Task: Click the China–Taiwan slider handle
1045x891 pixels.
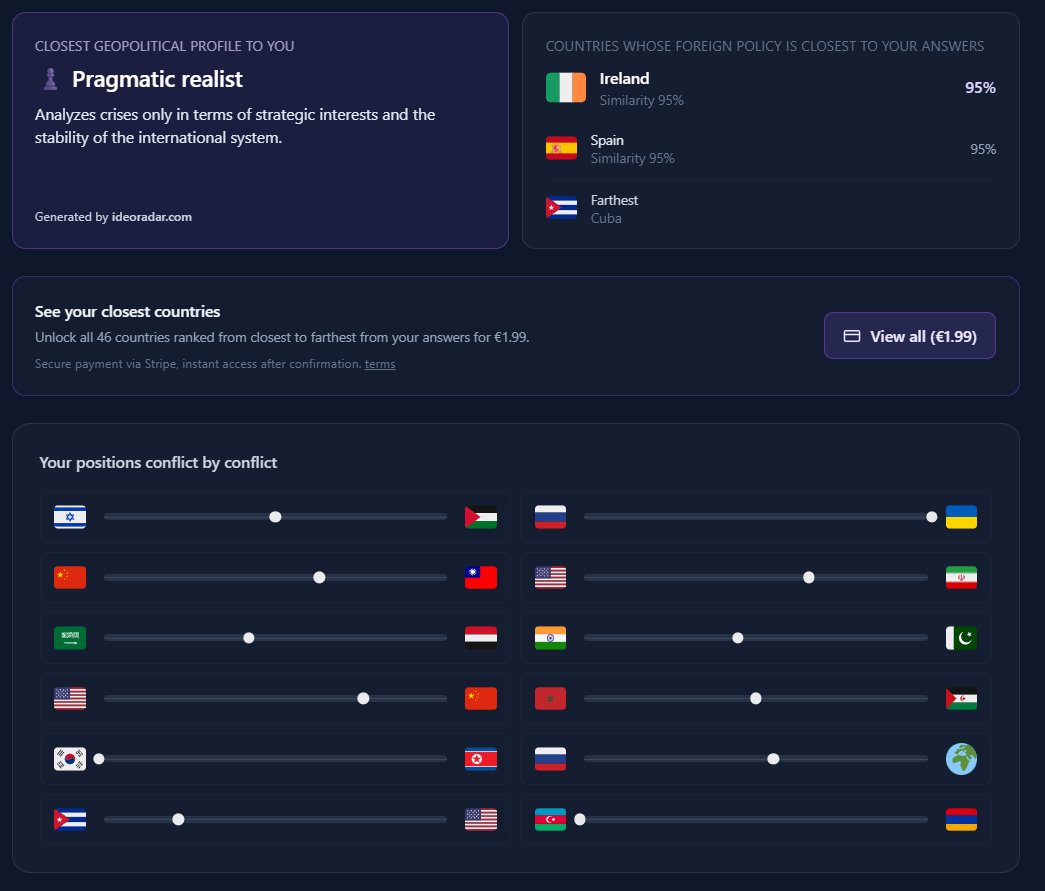Action: tap(319, 577)
